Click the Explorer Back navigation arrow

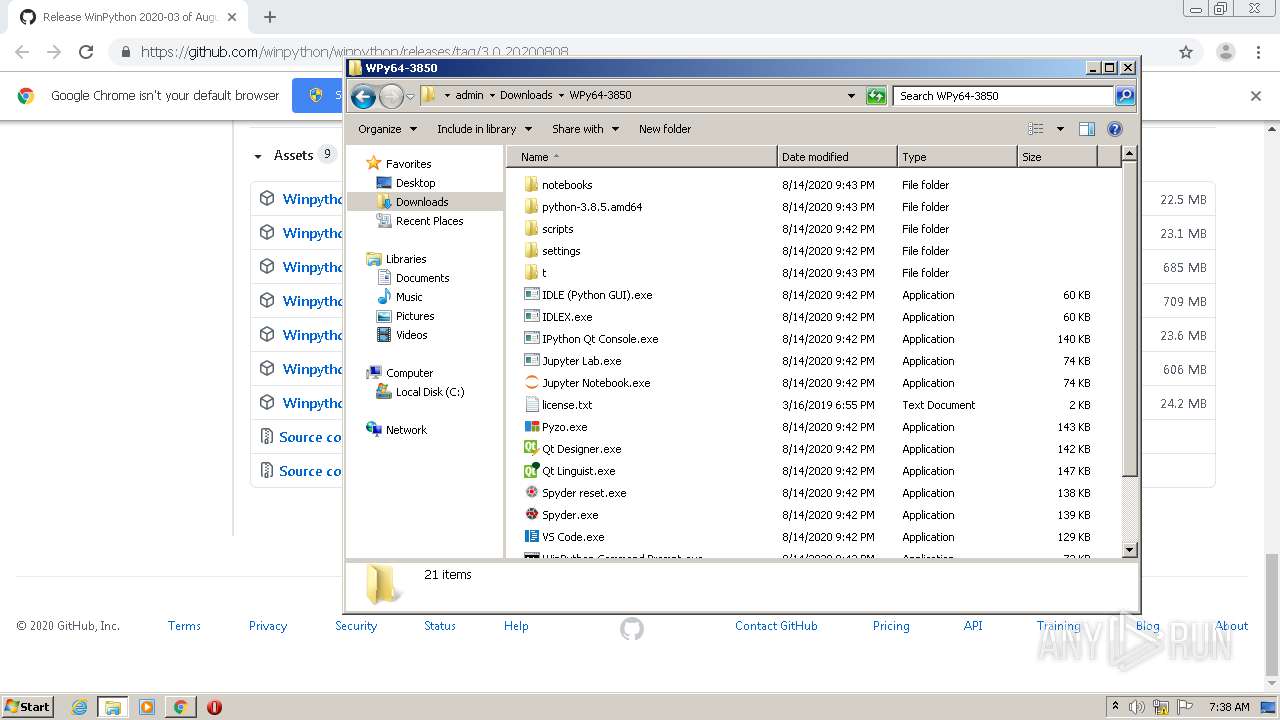coord(363,96)
